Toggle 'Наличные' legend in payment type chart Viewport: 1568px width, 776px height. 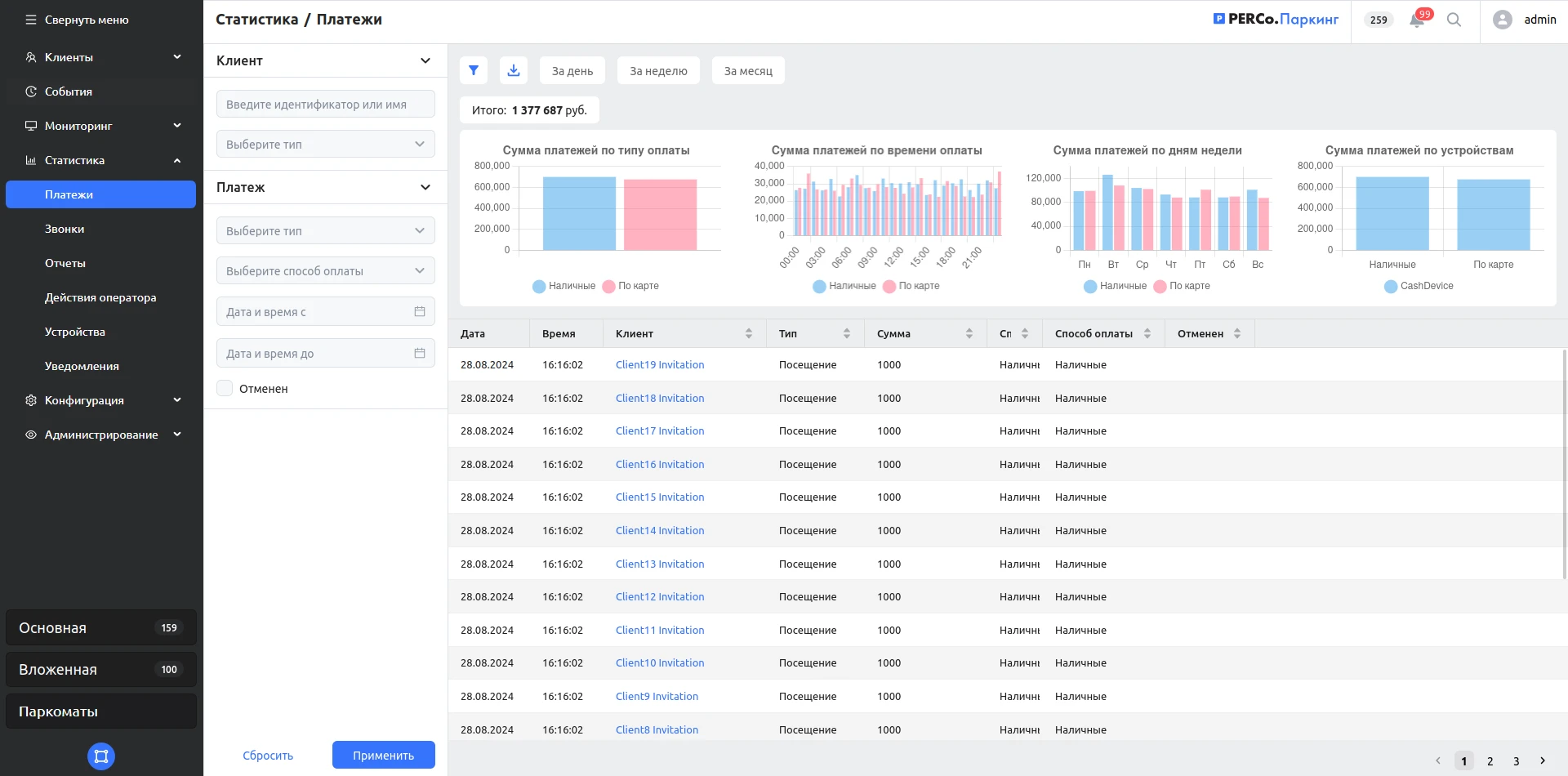coord(563,286)
